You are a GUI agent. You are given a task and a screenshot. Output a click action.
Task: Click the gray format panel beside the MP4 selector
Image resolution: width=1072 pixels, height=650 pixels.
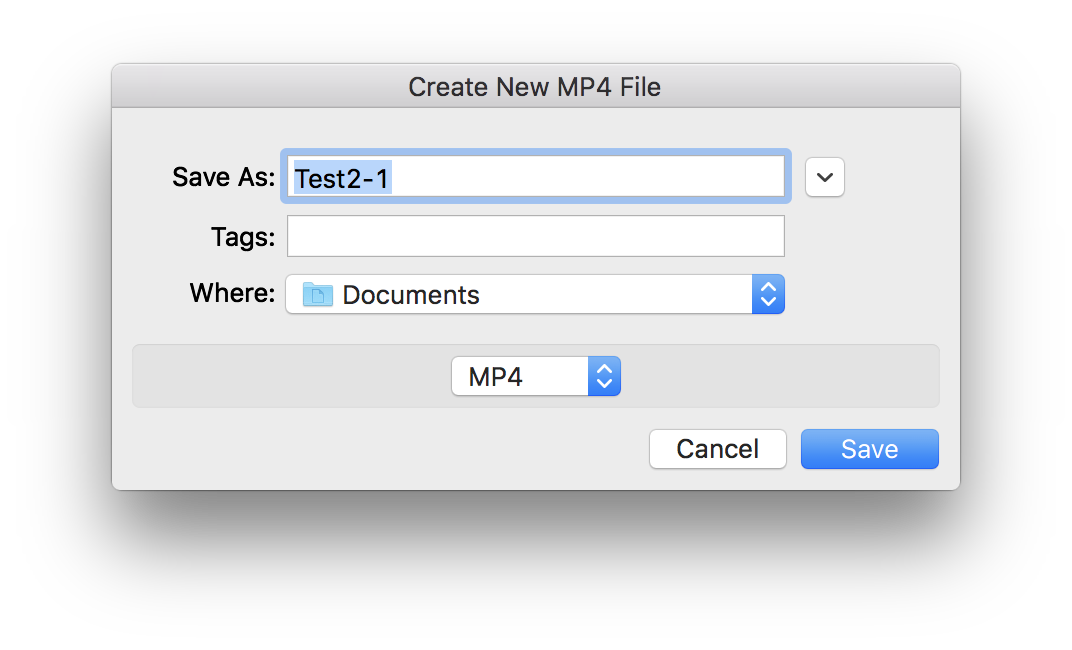290,377
